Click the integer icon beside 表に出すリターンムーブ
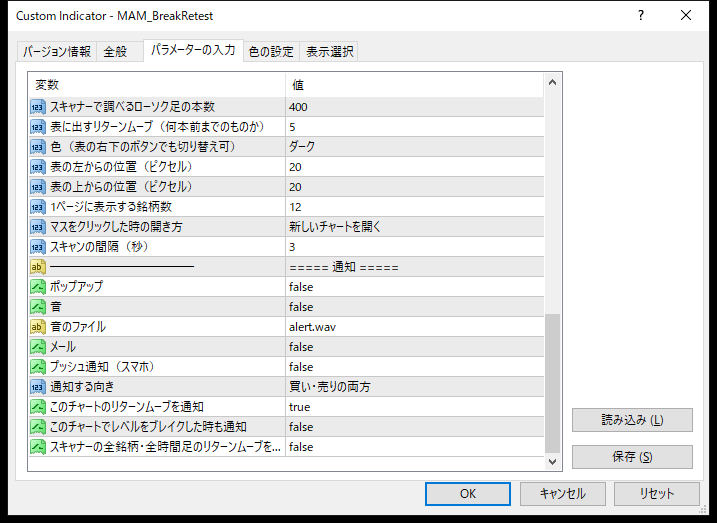This screenshot has height=523, width=717. [38, 127]
